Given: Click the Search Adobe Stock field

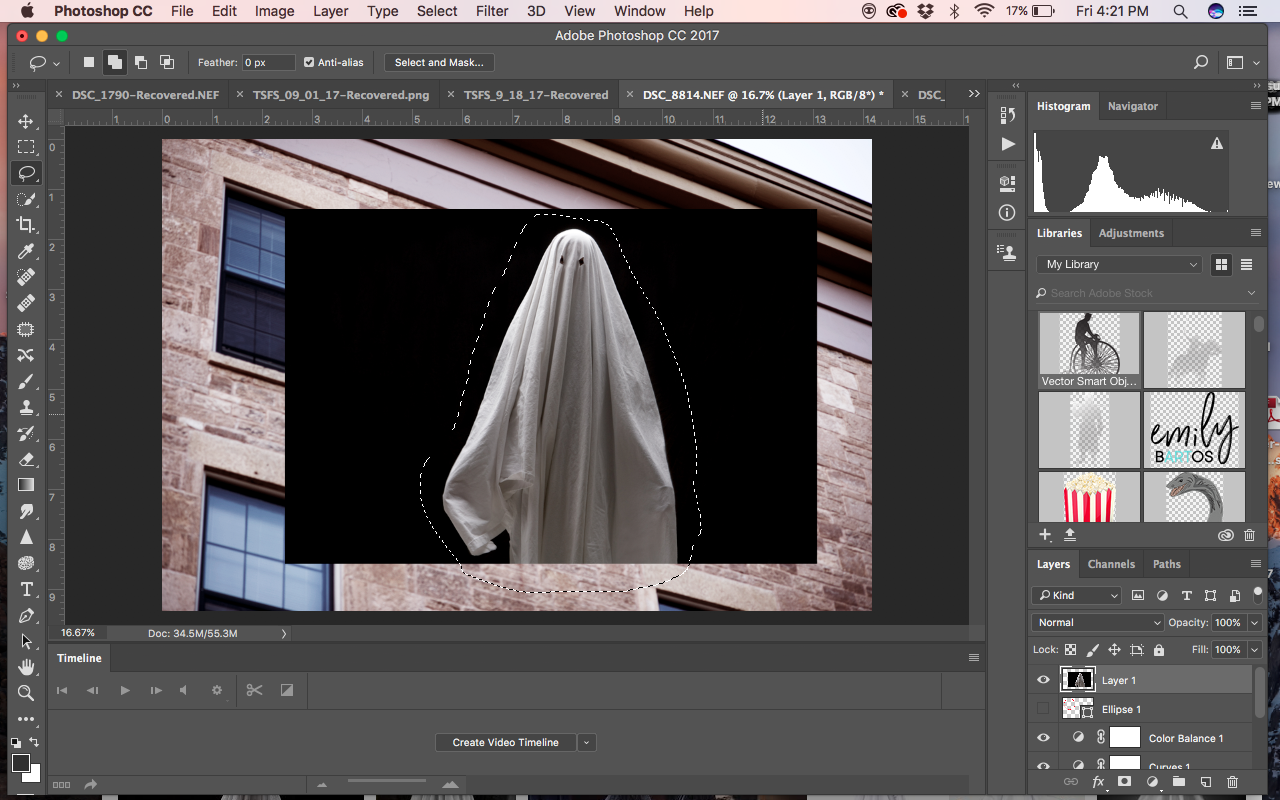Looking at the screenshot, I should click(x=1146, y=293).
